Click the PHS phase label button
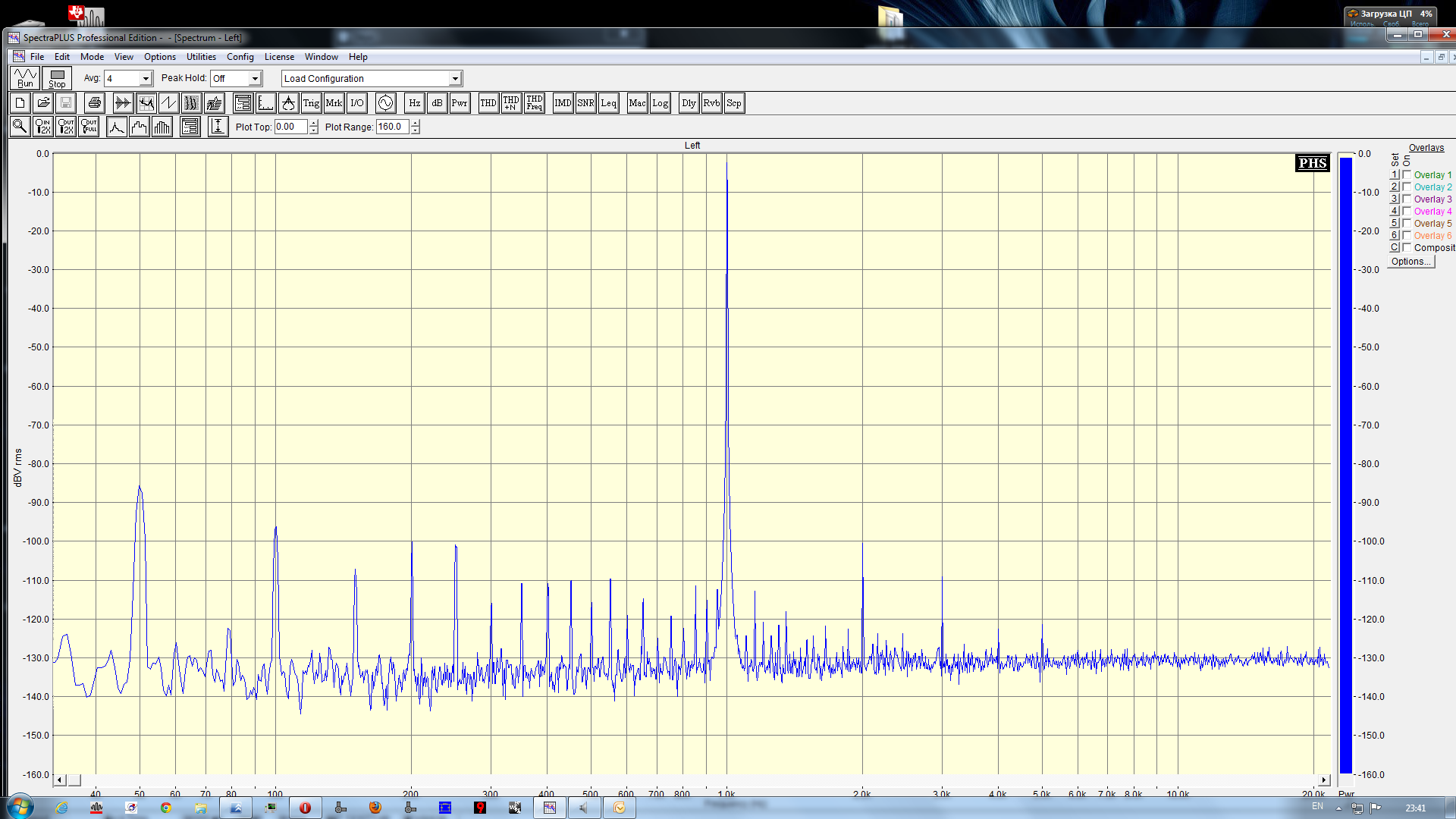 1312,163
